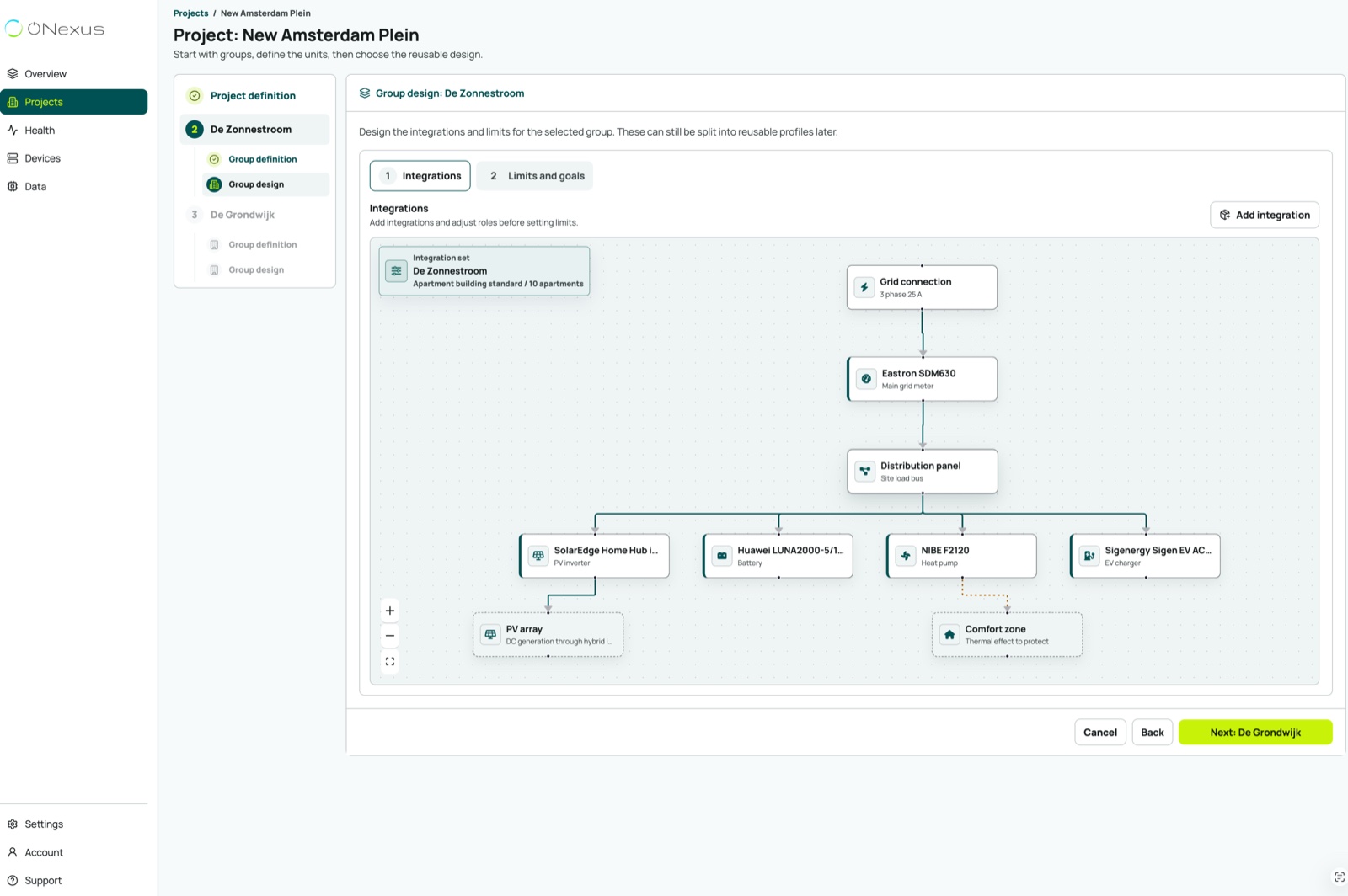Click the integration set sliders icon

pyautogui.click(x=396, y=271)
